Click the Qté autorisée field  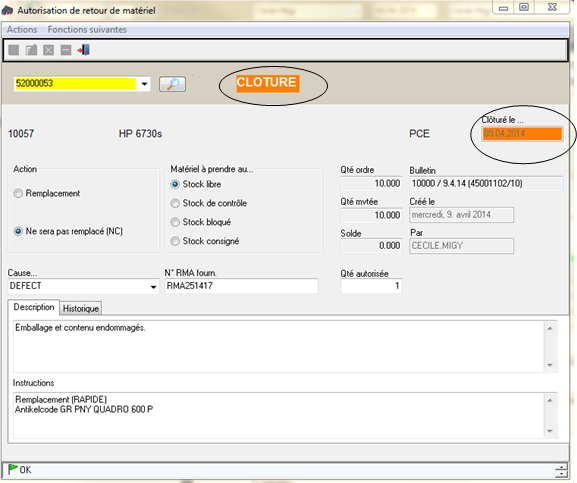(371, 286)
